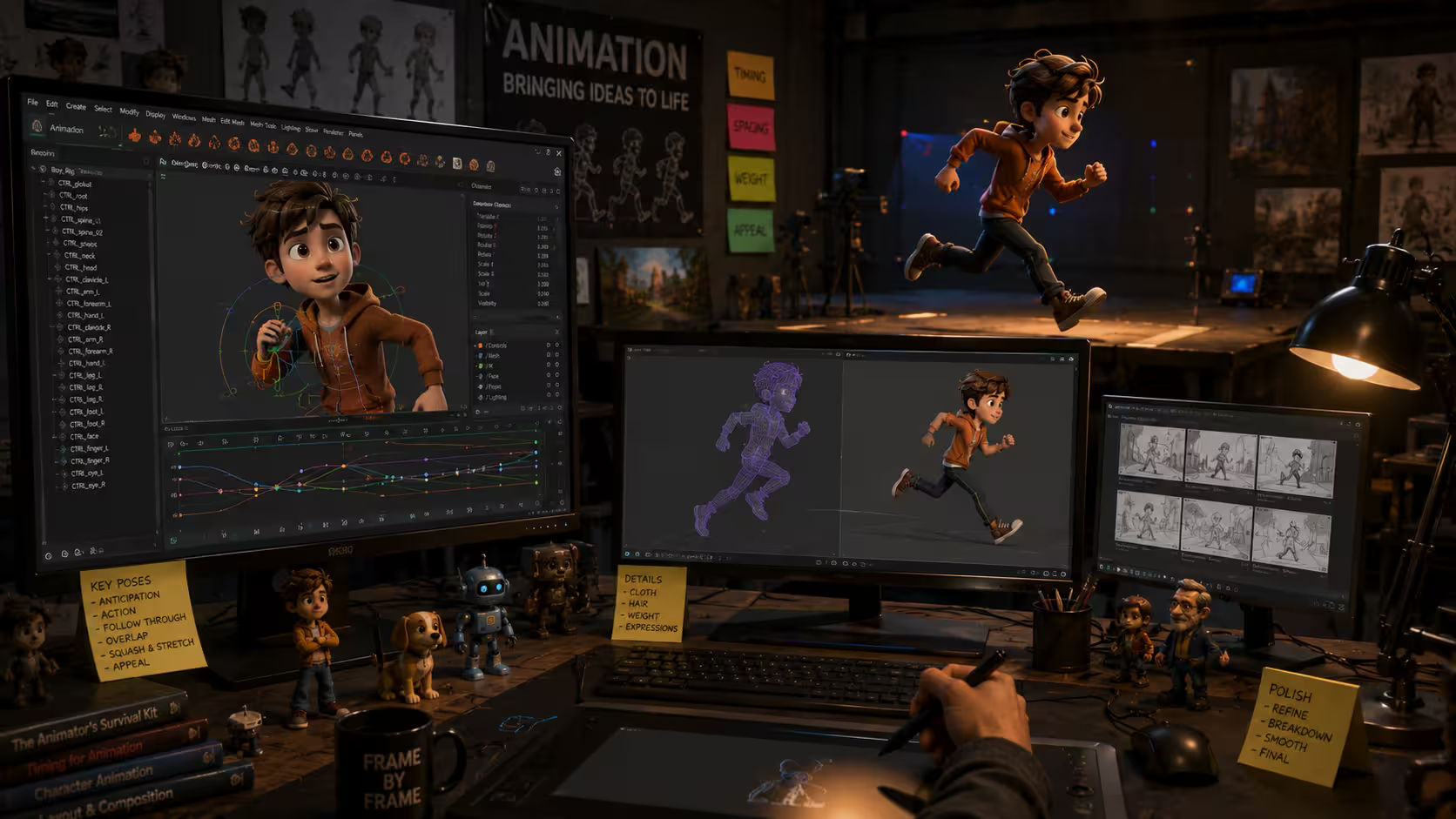This screenshot has height=819, width=1456.
Task: Select CTRL_forearm_R in the outliner
Action: (x=91, y=352)
